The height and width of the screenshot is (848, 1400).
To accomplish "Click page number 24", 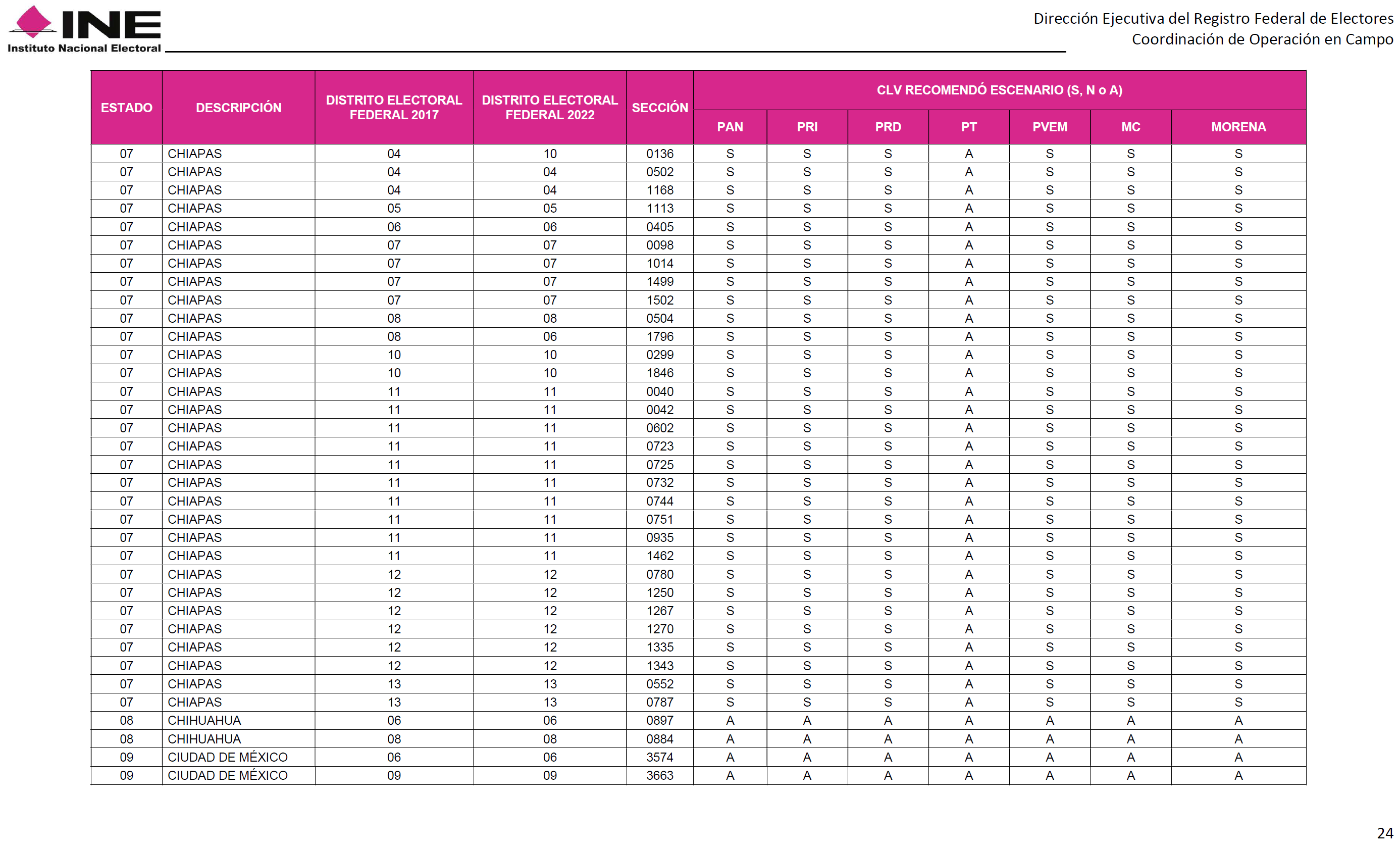I will tap(1385, 833).
